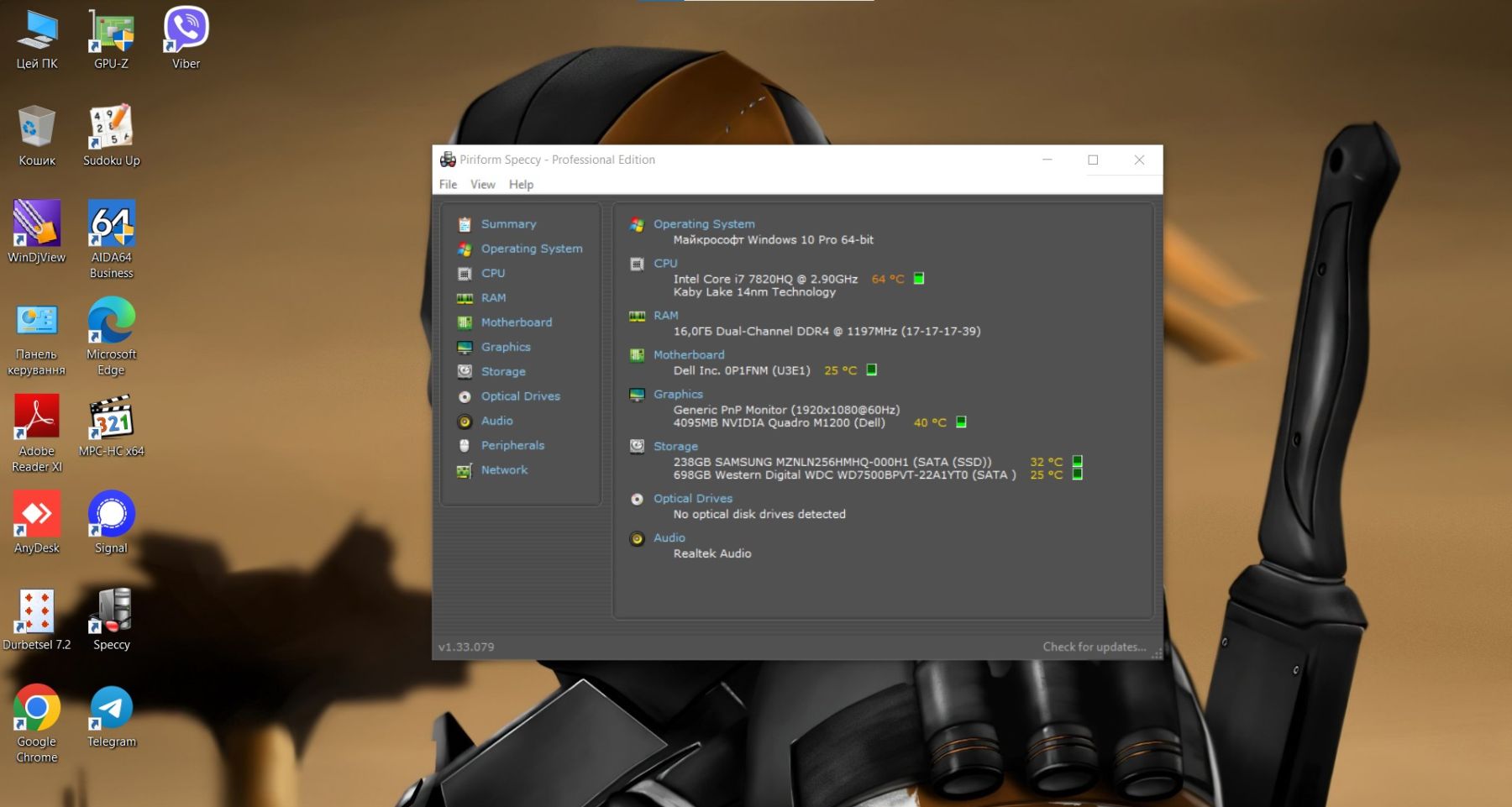Select the Microsoft Edge desktop shortcut

click(x=111, y=337)
